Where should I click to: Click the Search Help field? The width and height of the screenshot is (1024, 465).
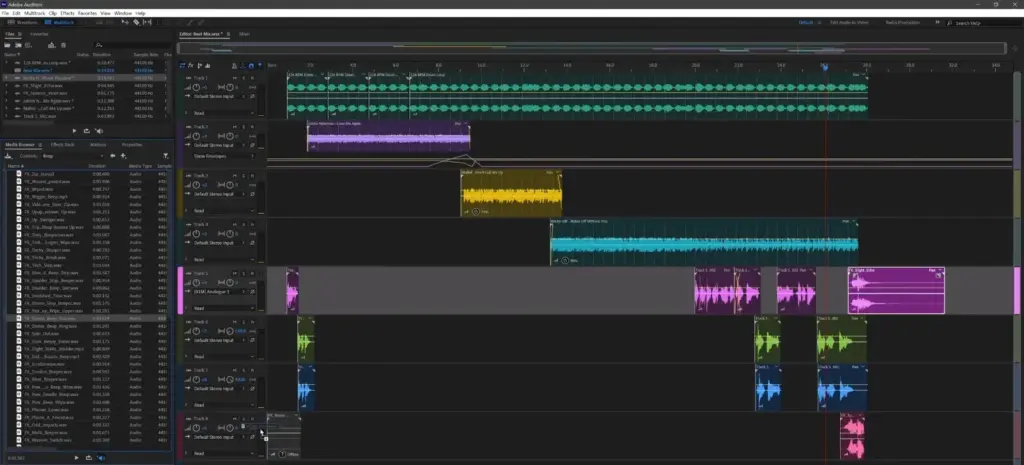985,23
